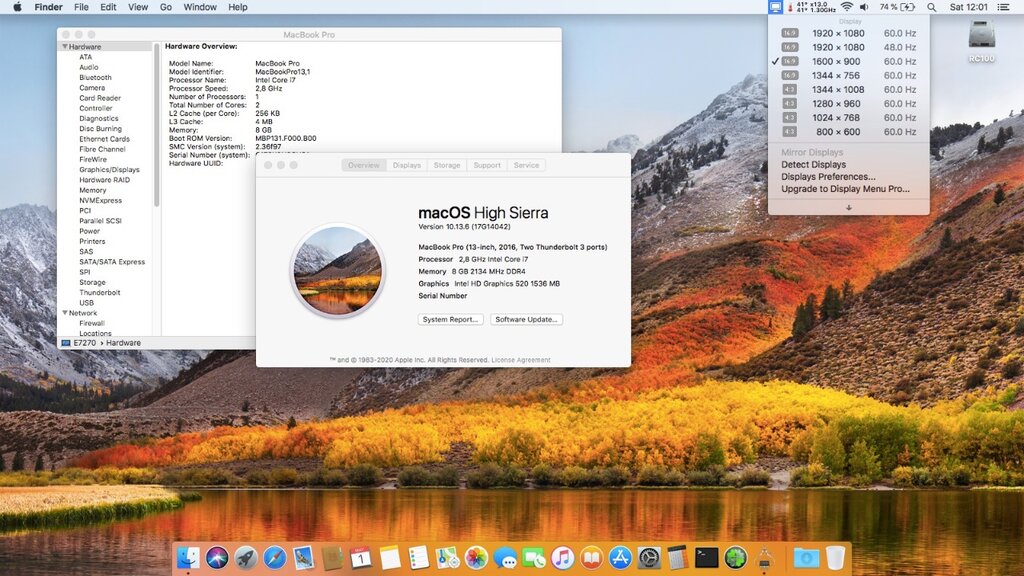Click the down arrow at the display menu bottom
This screenshot has height=576, width=1024.
(849, 208)
